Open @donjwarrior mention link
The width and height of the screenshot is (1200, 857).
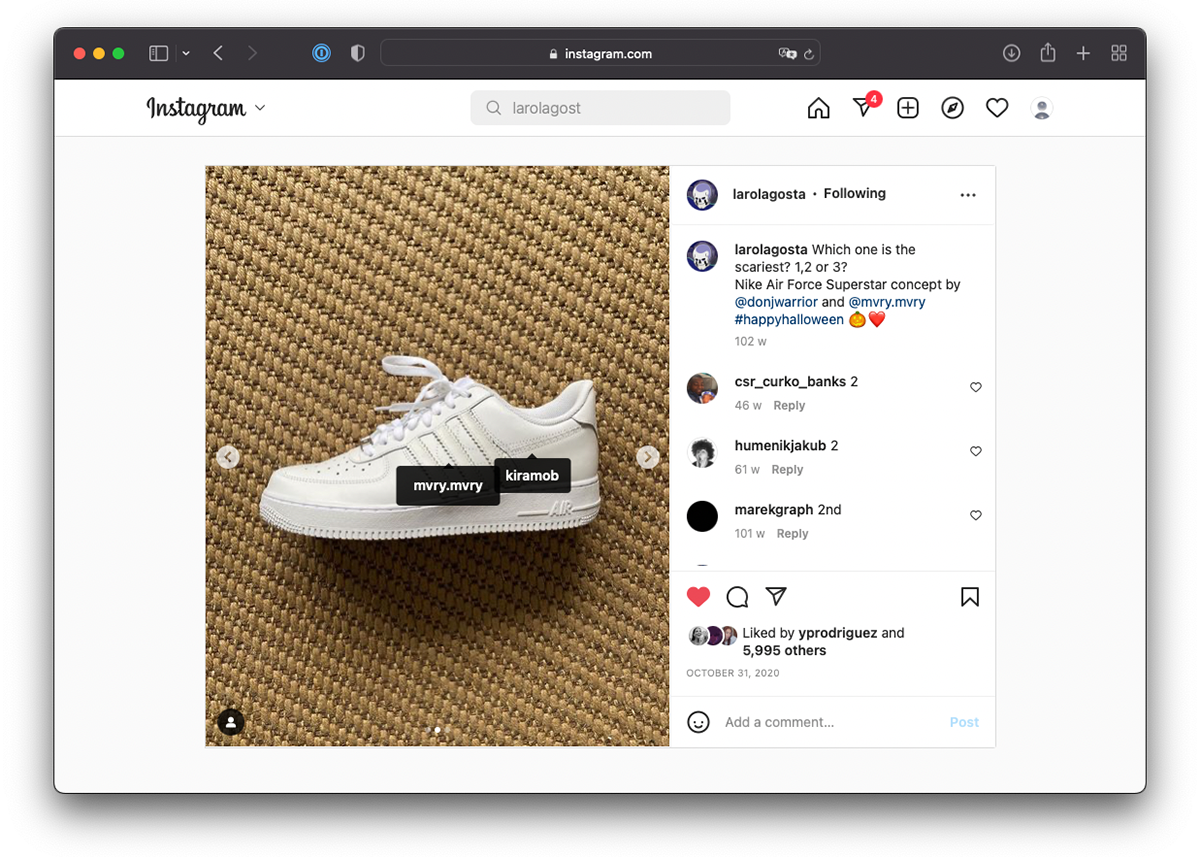tap(776, 302)
